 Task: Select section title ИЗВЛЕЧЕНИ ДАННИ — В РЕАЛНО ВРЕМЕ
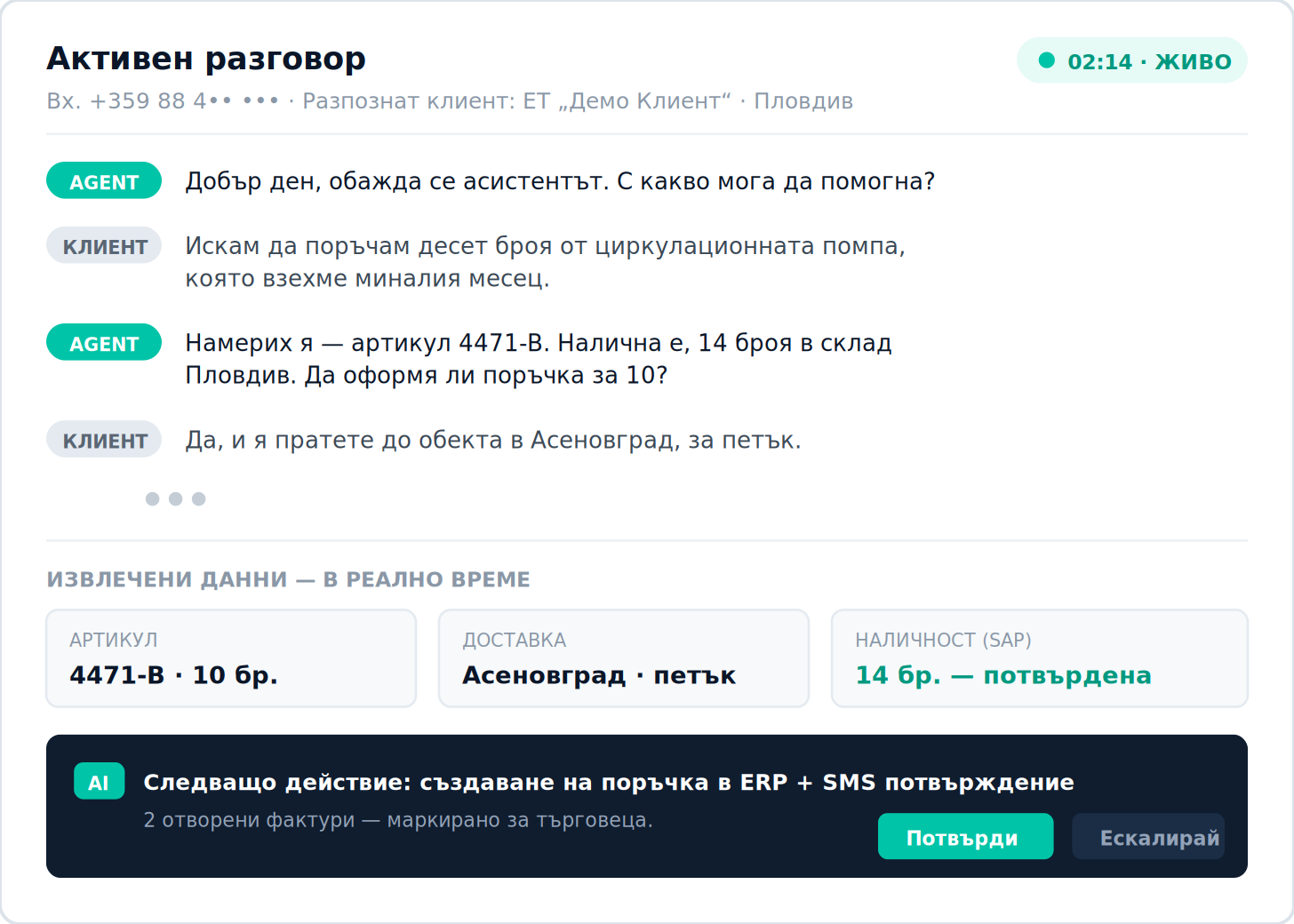(x=288, y=579)
